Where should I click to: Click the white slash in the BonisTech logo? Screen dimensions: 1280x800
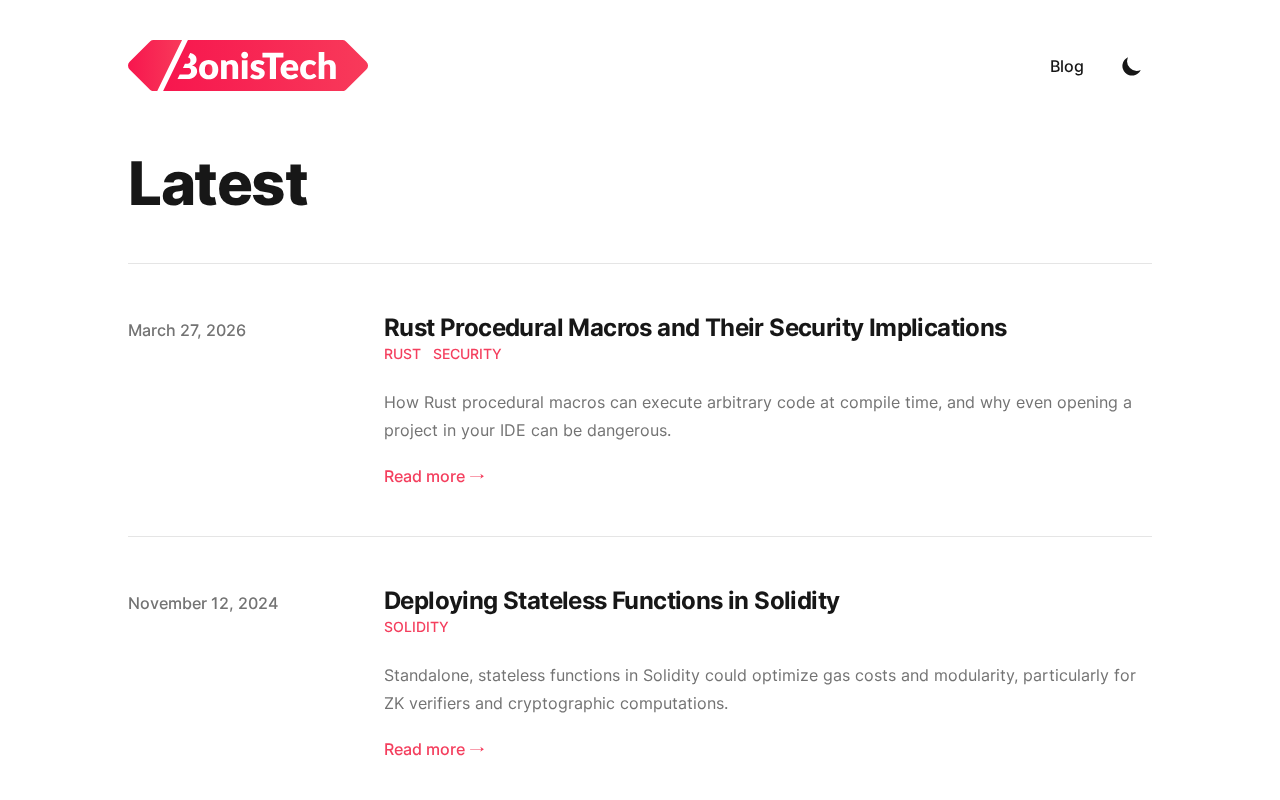[169, 66]
